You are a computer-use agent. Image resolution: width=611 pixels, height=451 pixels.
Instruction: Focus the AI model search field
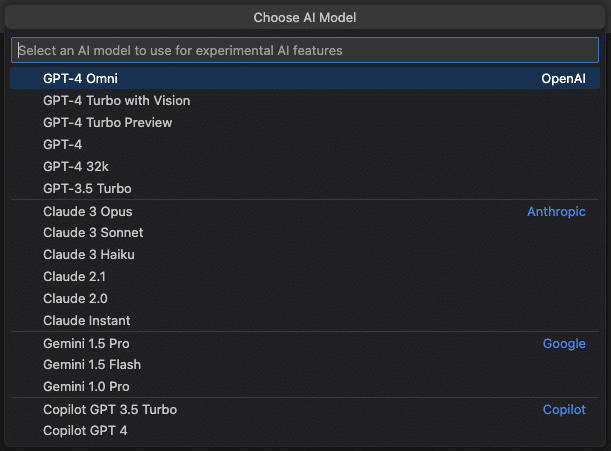[305, 50]
